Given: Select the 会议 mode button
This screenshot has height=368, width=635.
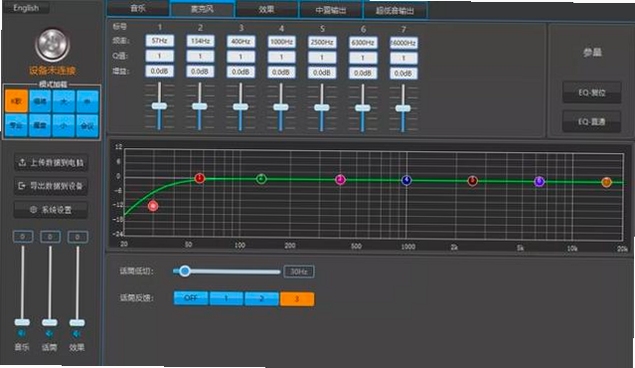Looking at the screenshot, I should point(87,126).
